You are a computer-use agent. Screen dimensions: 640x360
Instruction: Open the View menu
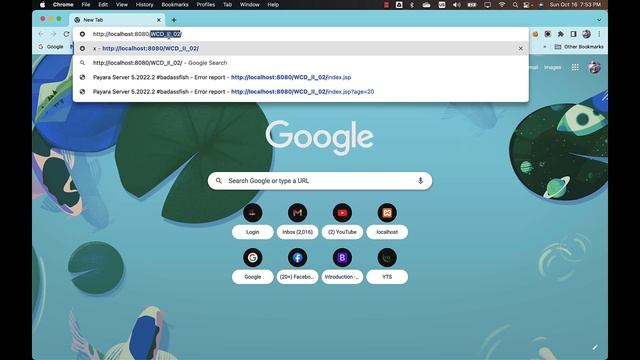coord(122,5)
